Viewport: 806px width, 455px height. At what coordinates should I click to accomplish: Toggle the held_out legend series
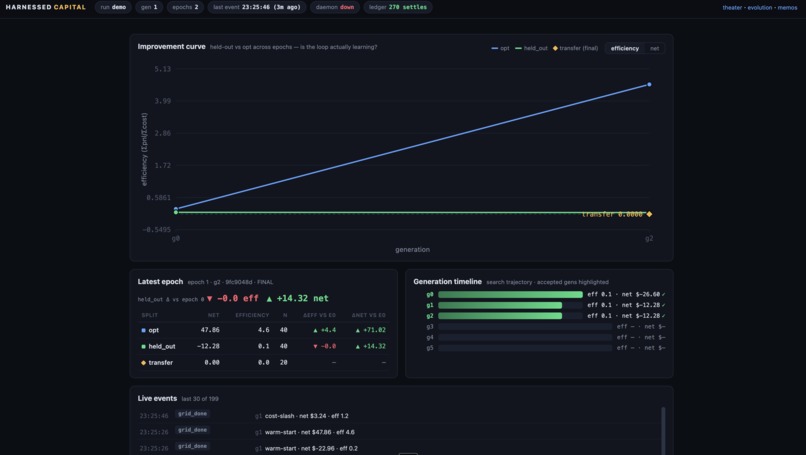point(531,48)
